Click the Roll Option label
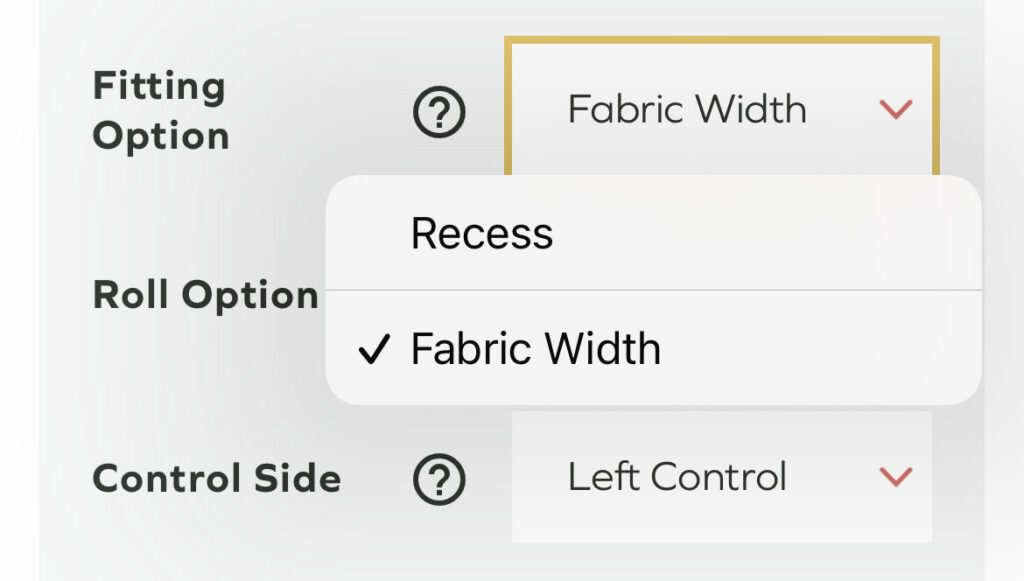The width and height of the screenshot is (1024, 581). [x=205, y=296]
